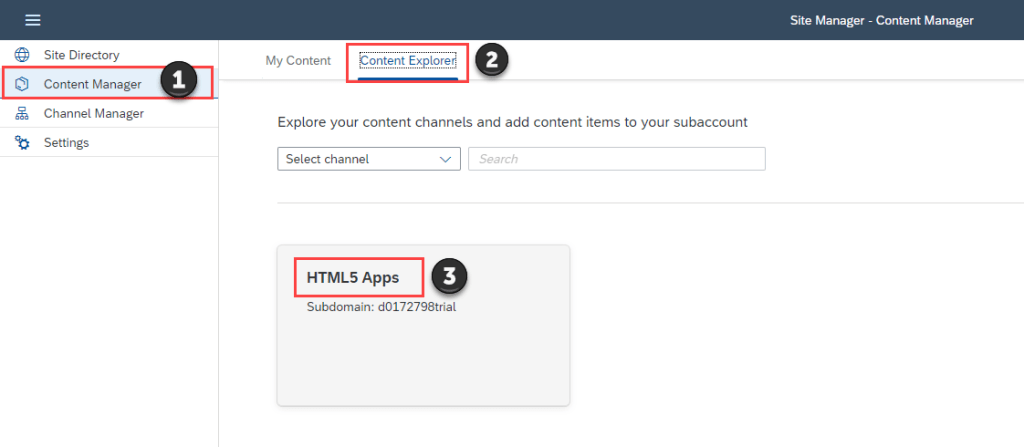
Task: Switch to the Content Explorer tab
Action: click(407, 61)
